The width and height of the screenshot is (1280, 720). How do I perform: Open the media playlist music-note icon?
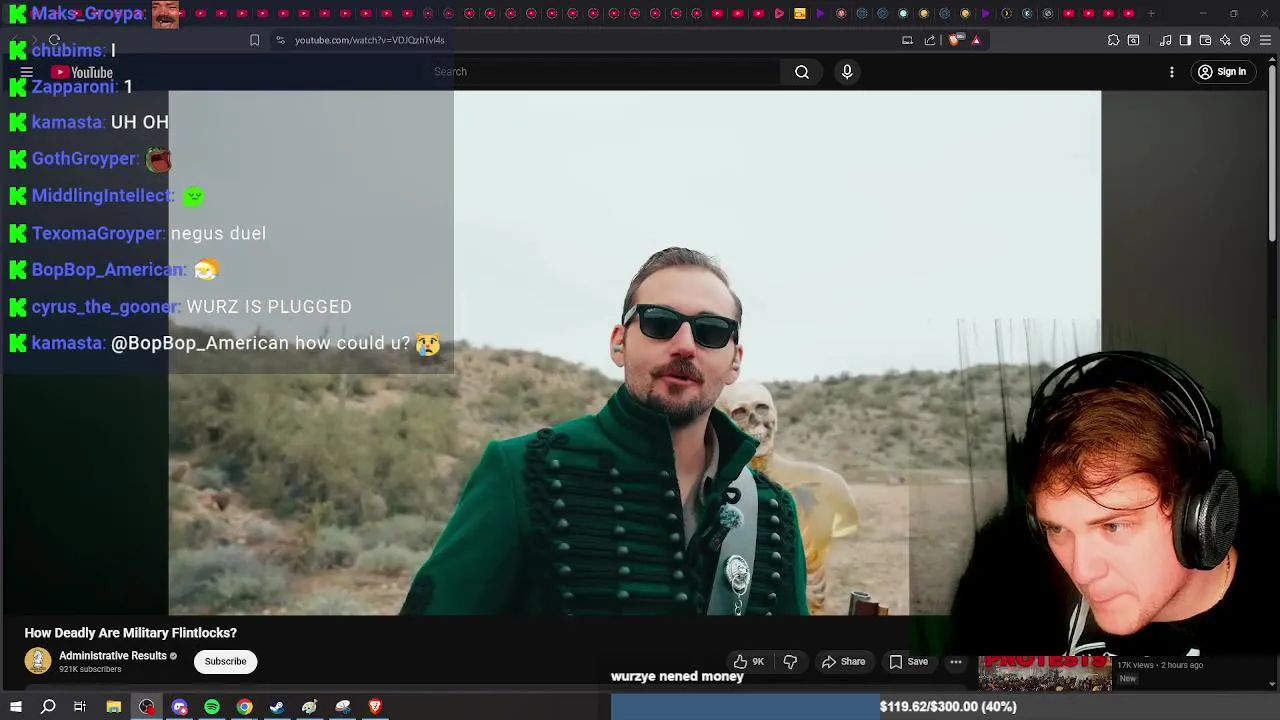point(1165,40)
